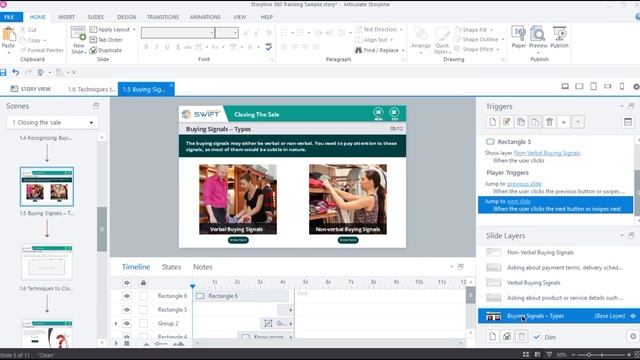This screenshot has width=640, height=360.
Task: Click the Tab Order button
Action: click(x=106, y=40)
